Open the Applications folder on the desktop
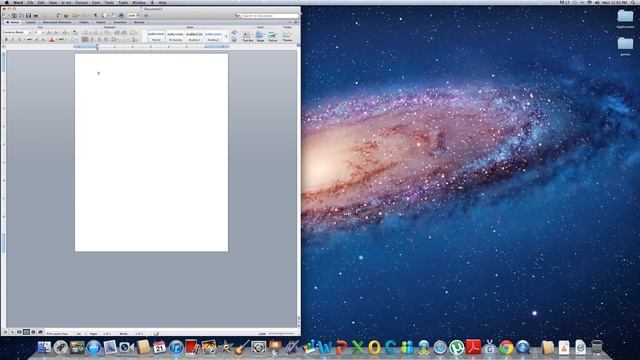 click(x=625, y=19)
